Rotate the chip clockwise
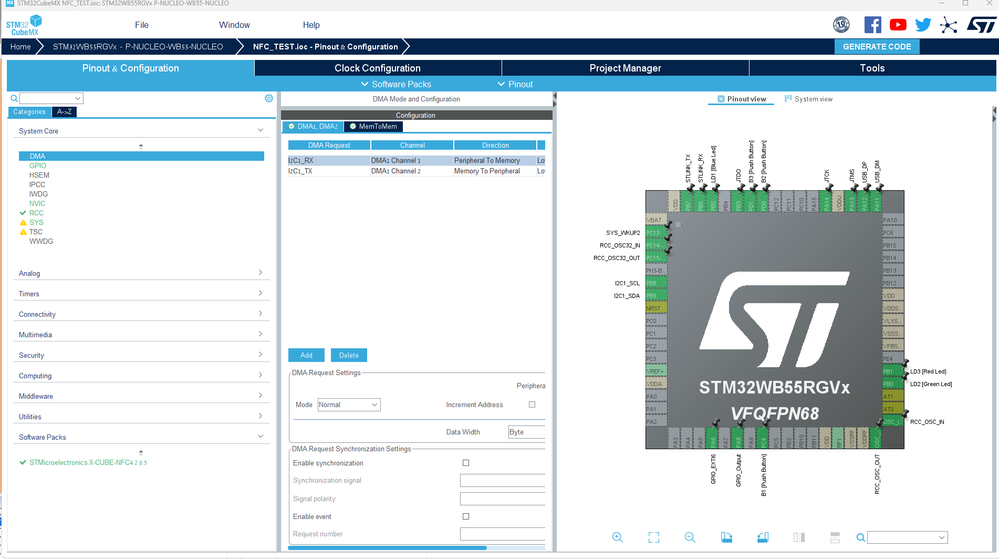 [726, 537]
